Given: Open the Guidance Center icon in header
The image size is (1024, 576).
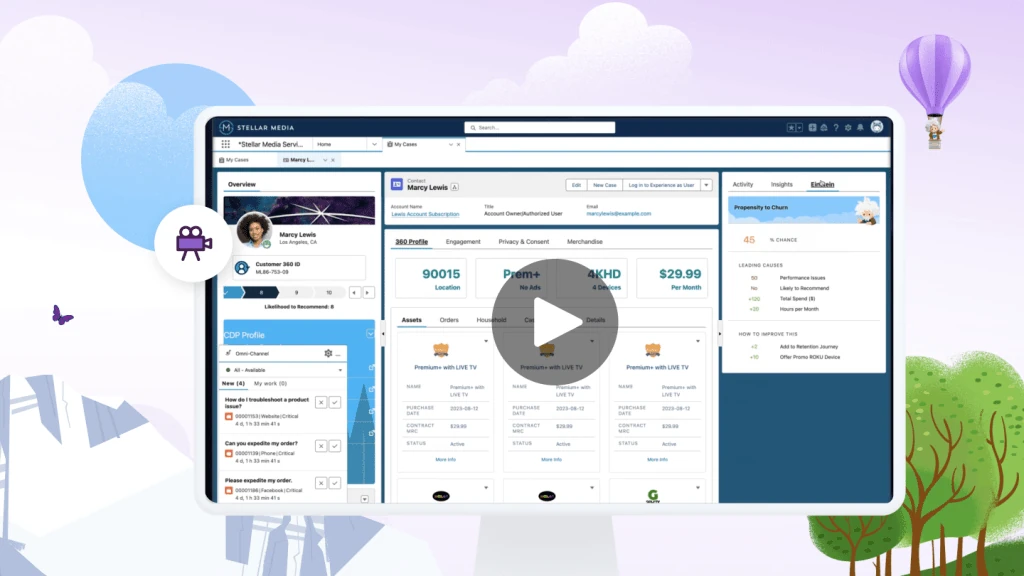Looking at the screenshot, I should (x=824, y=128).
